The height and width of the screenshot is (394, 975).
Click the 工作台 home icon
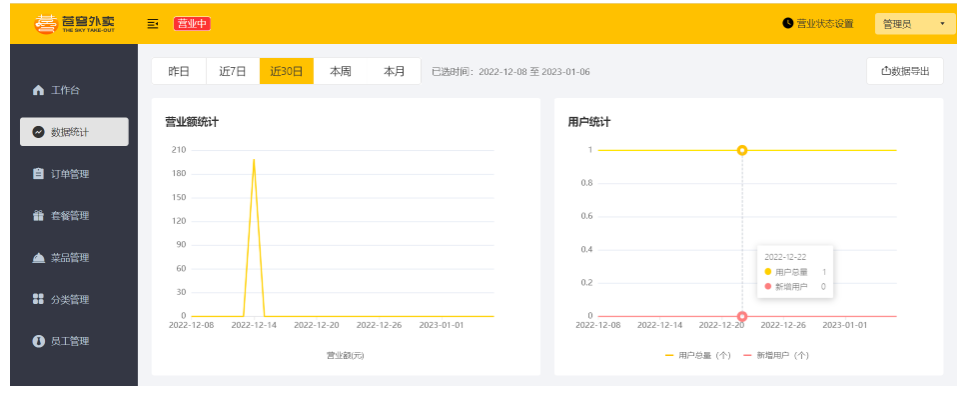click(38, 91)
